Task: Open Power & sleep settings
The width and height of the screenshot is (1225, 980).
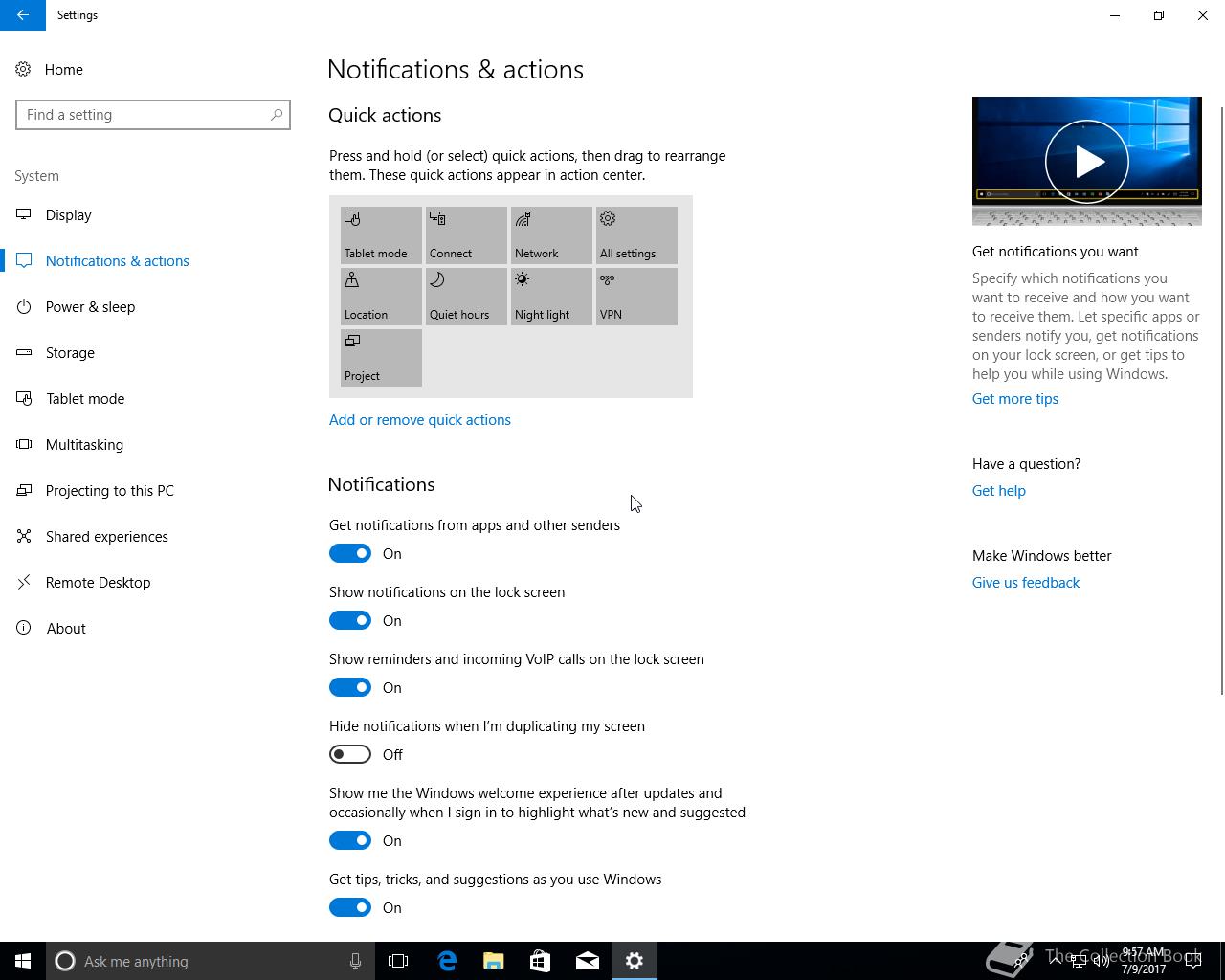Action: [x=153, y=306]
